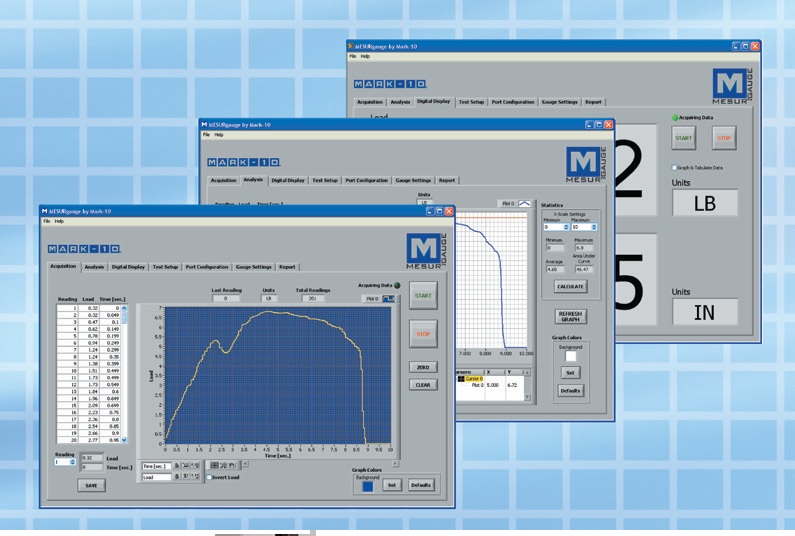
Task: Select the crosshair cursor tool in graph palette
Action: point(214,466)
